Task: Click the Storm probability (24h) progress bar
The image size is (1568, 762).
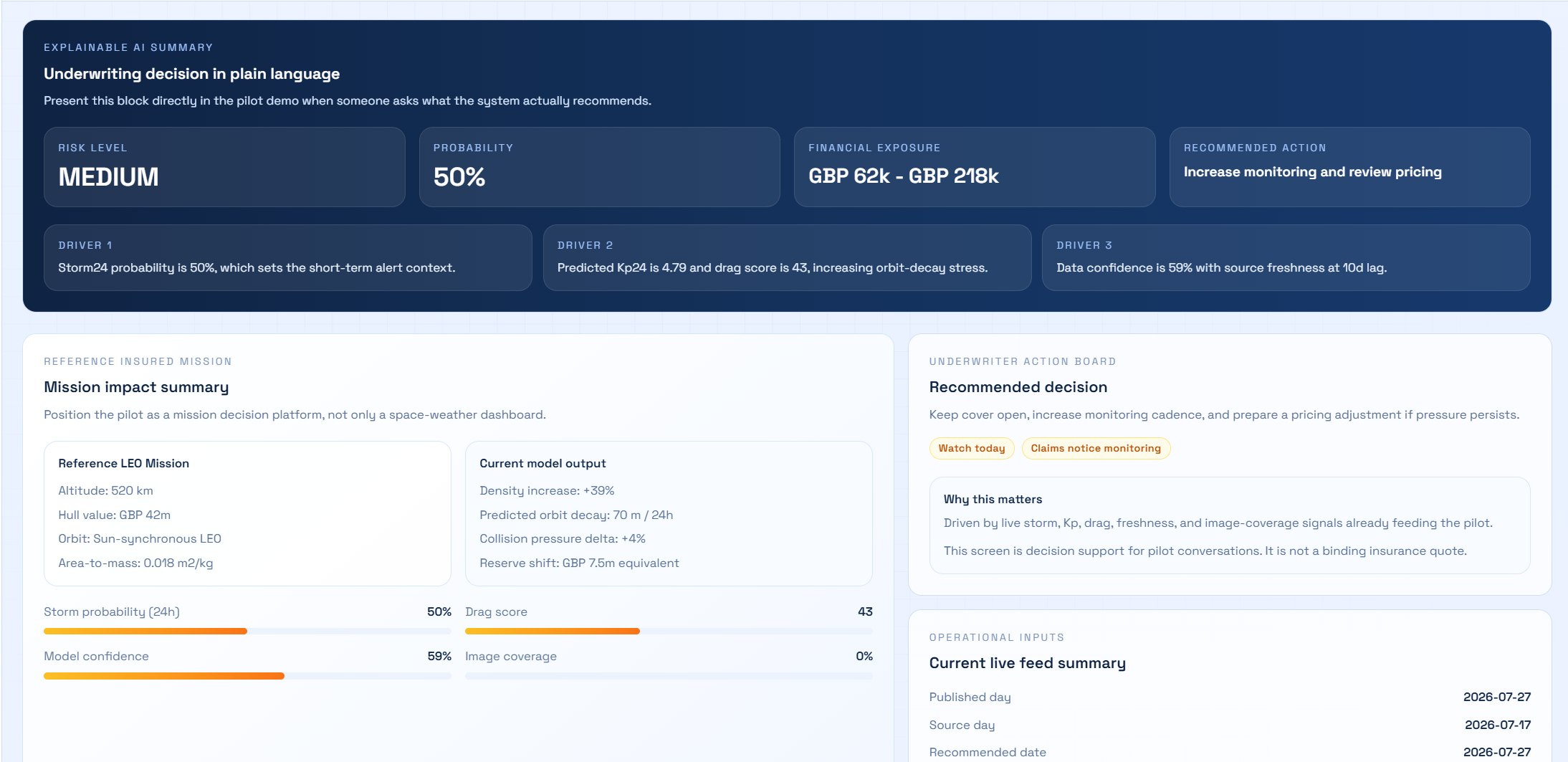Action: (x=247, y=632)
